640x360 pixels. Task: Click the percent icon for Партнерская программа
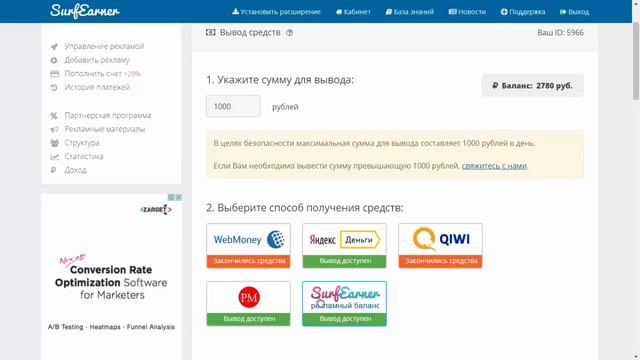click(x=54, y=116)
